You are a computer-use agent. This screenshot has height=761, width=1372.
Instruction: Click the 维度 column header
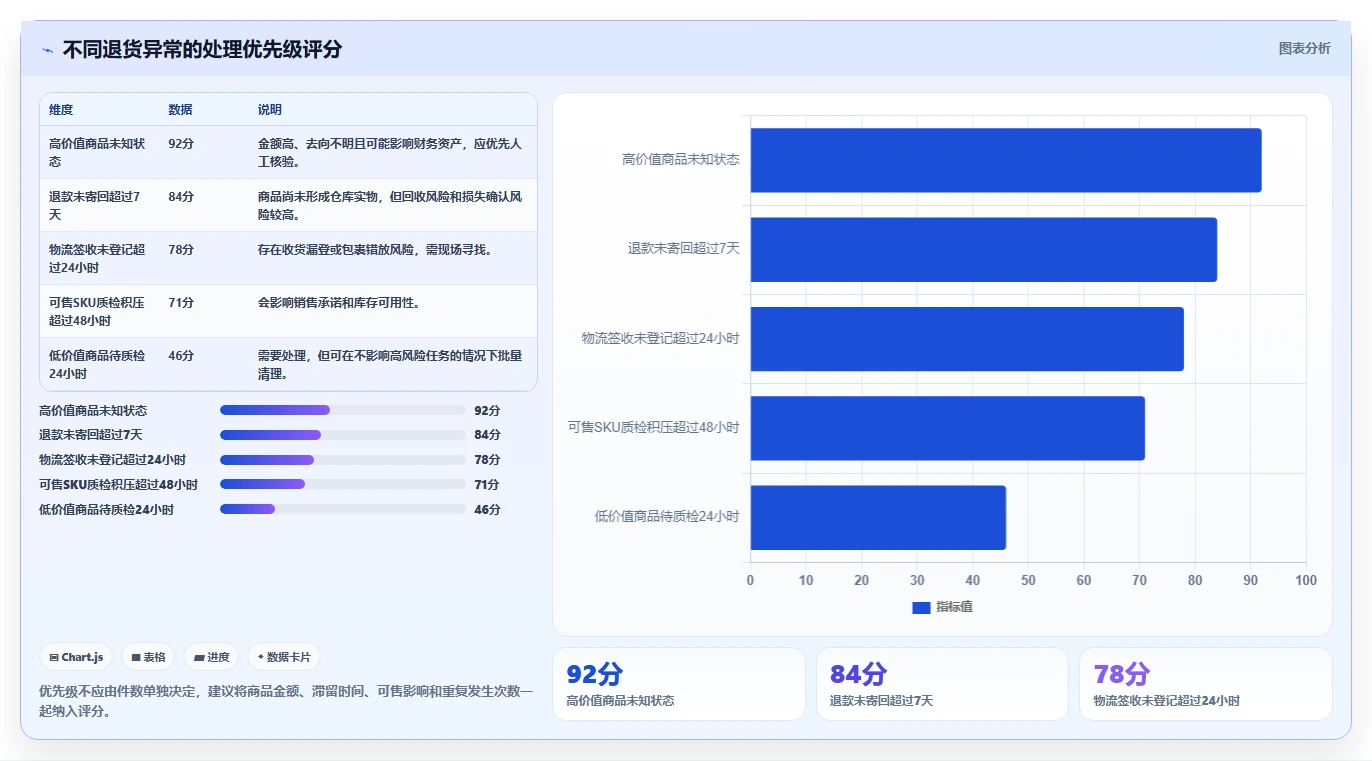click(61, 110)
